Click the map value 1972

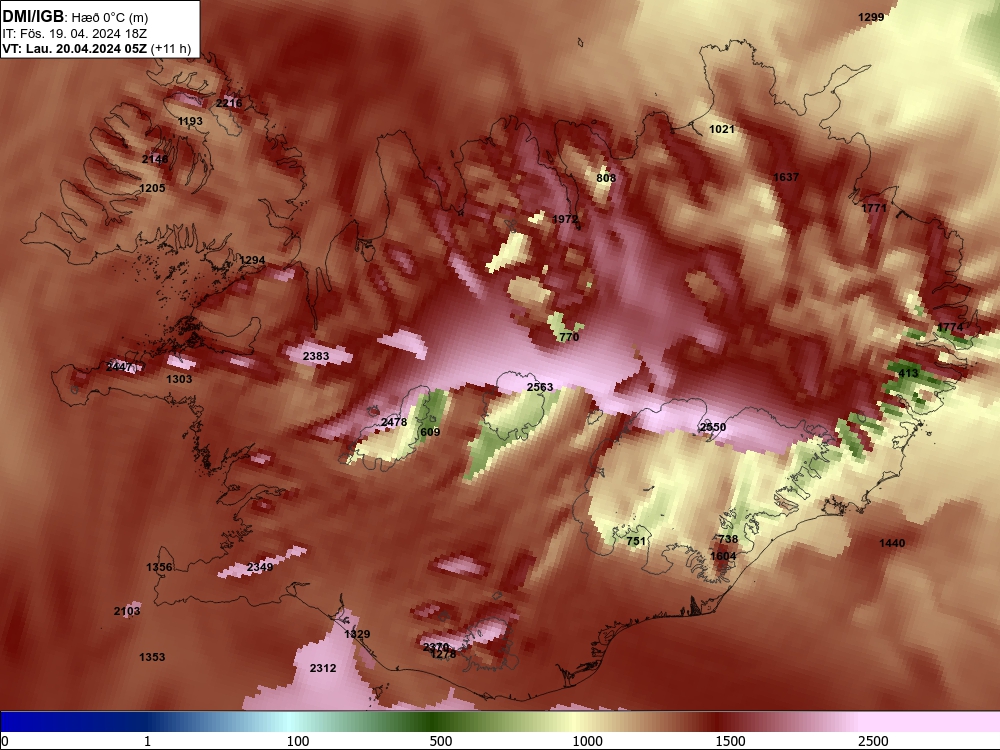565,219
